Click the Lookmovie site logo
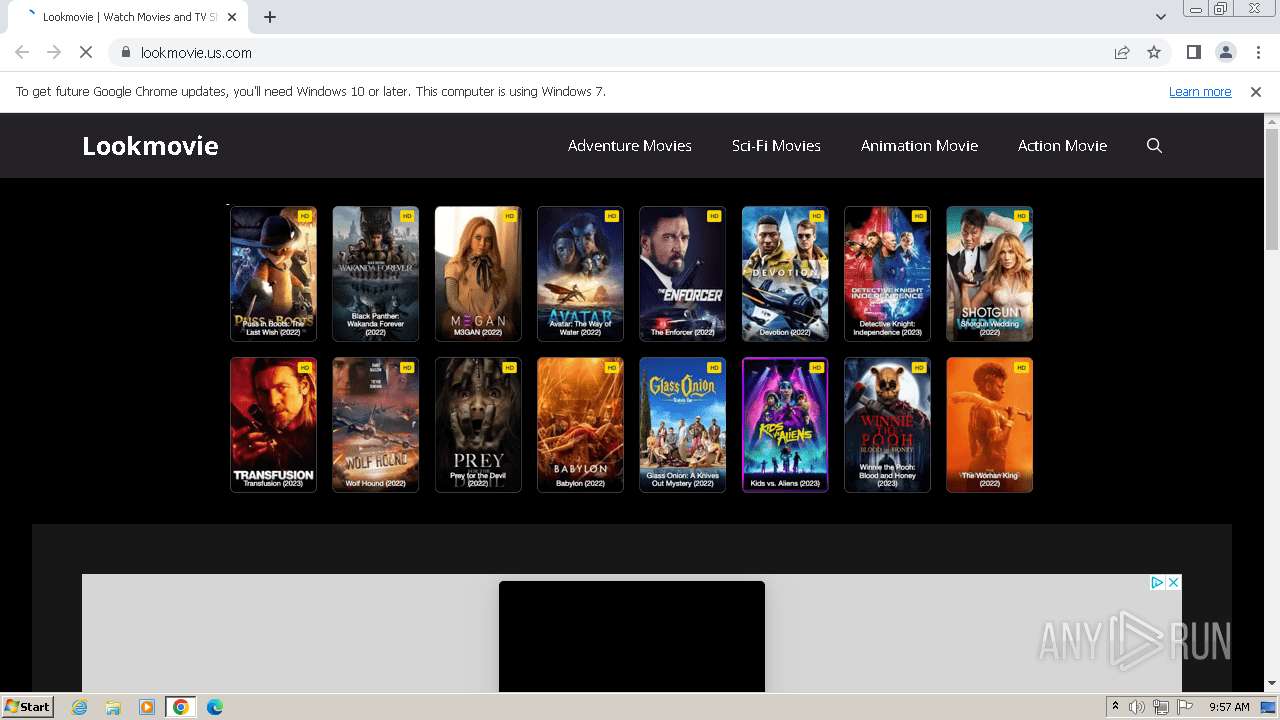Screen dimensions: 1280x720 (x=150, y=146)
